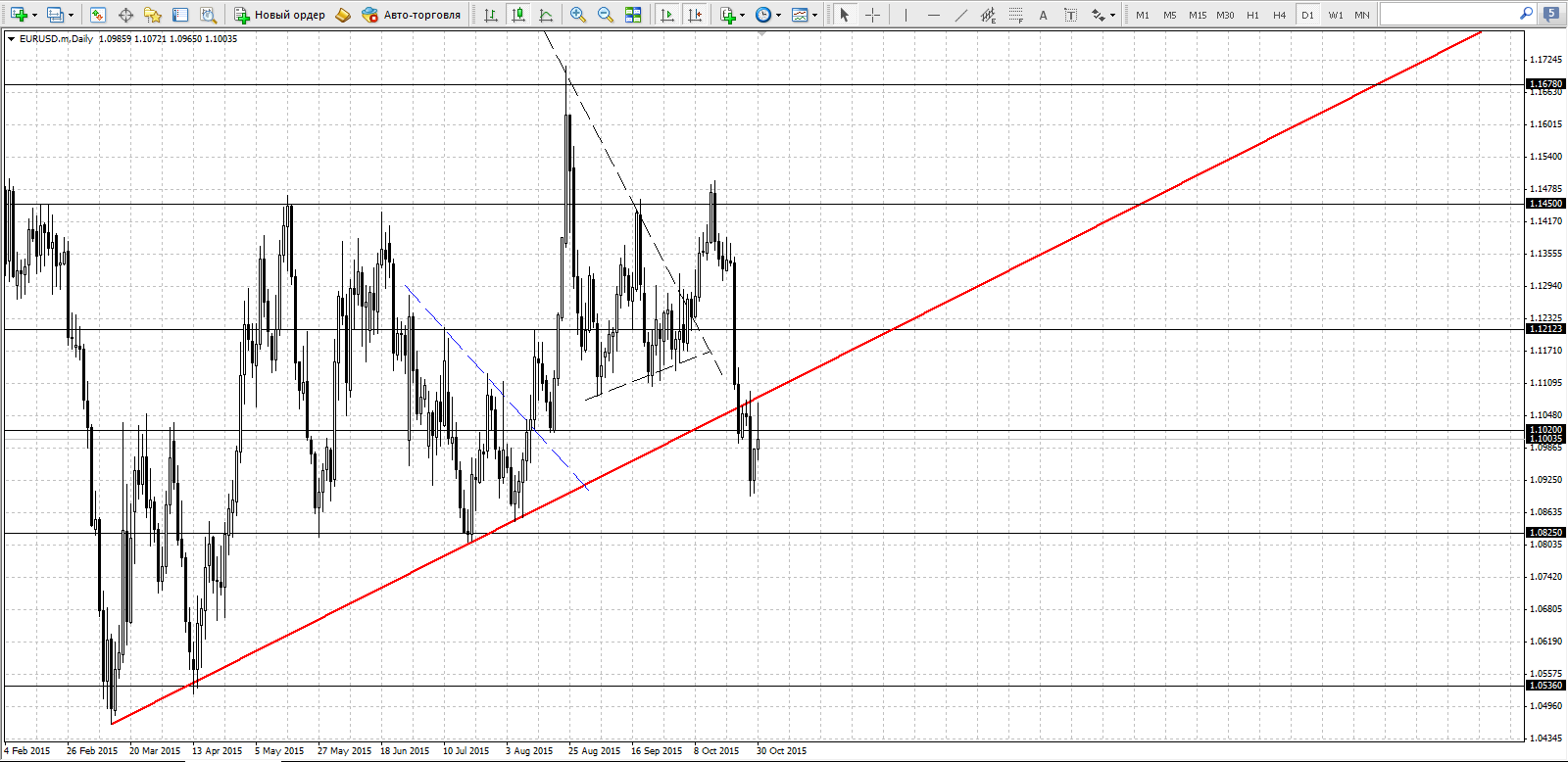
Task: Toggle the Terminal panel icon
Action: (x=180, y=15)
